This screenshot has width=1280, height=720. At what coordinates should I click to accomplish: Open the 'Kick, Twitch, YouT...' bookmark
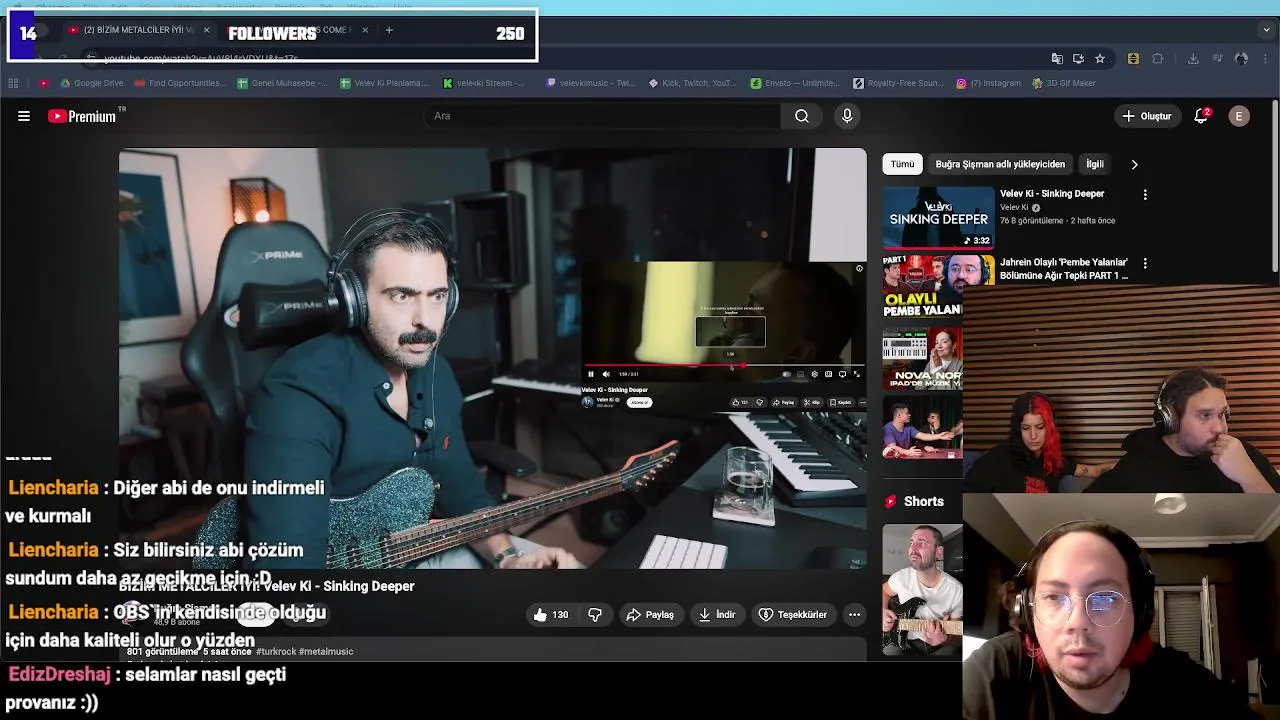693,83
